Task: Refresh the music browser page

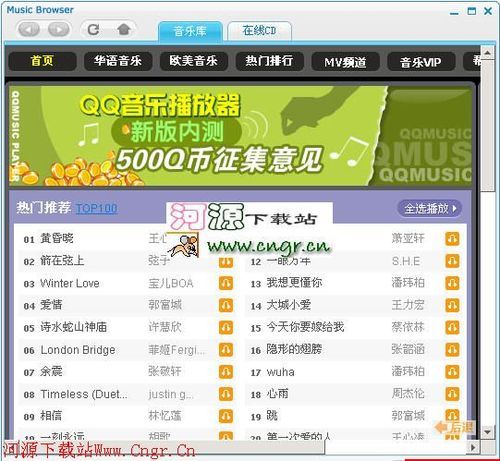Action: pyautogui.click(x=93, y=30)
